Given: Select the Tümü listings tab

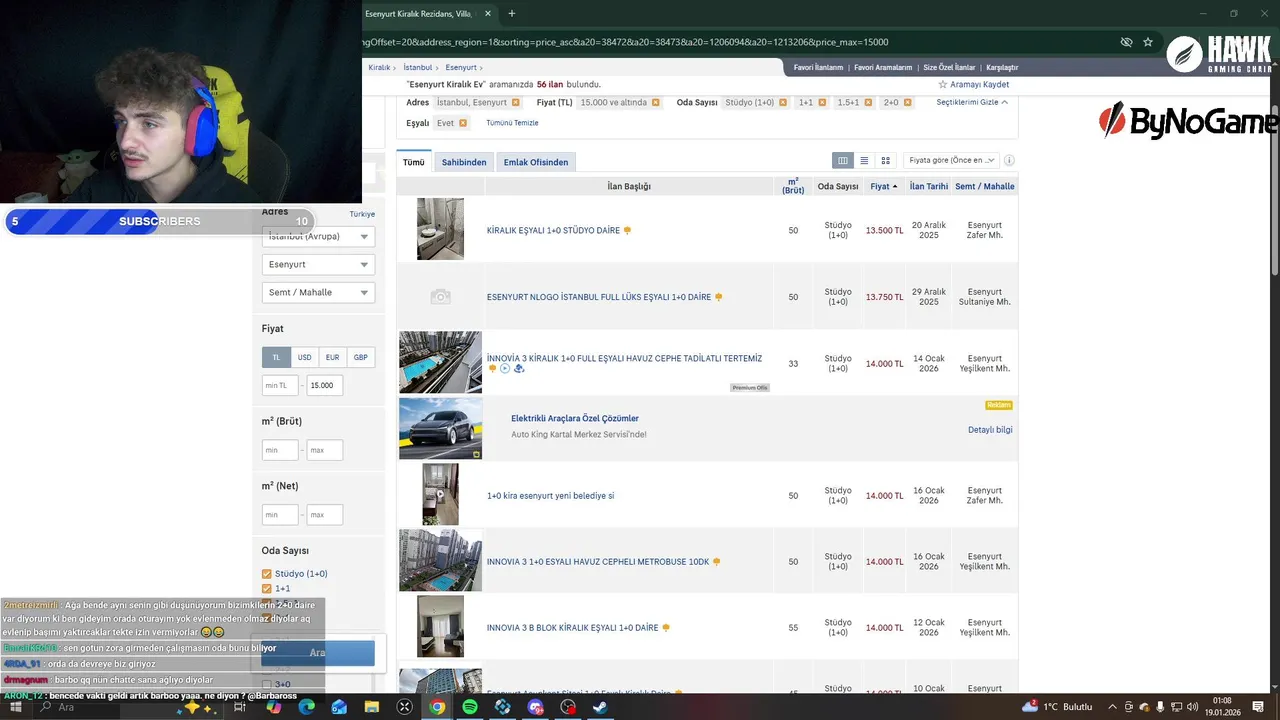Looking at the screenshot, I should (x=414, y=162).
